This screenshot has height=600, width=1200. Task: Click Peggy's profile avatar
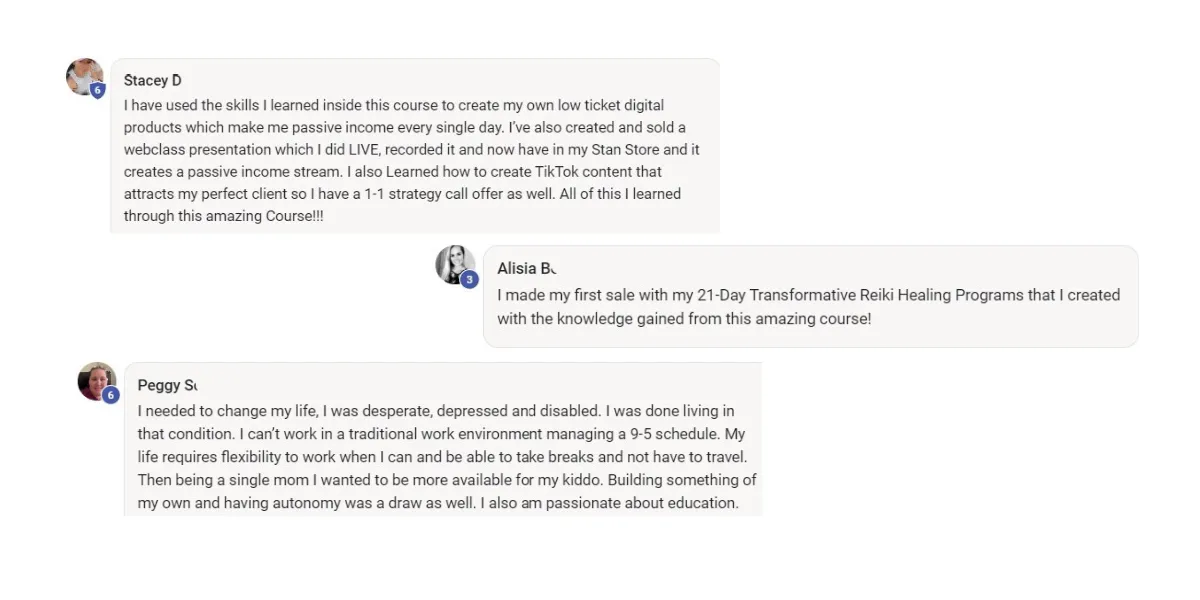point(97,381)
